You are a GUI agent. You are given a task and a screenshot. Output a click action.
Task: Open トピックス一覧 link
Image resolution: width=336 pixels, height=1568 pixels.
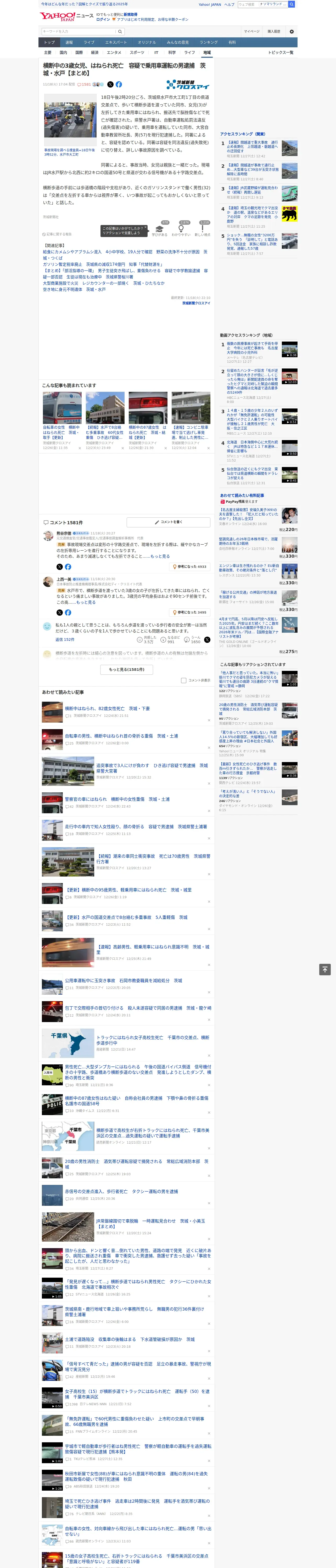(281, 52)
